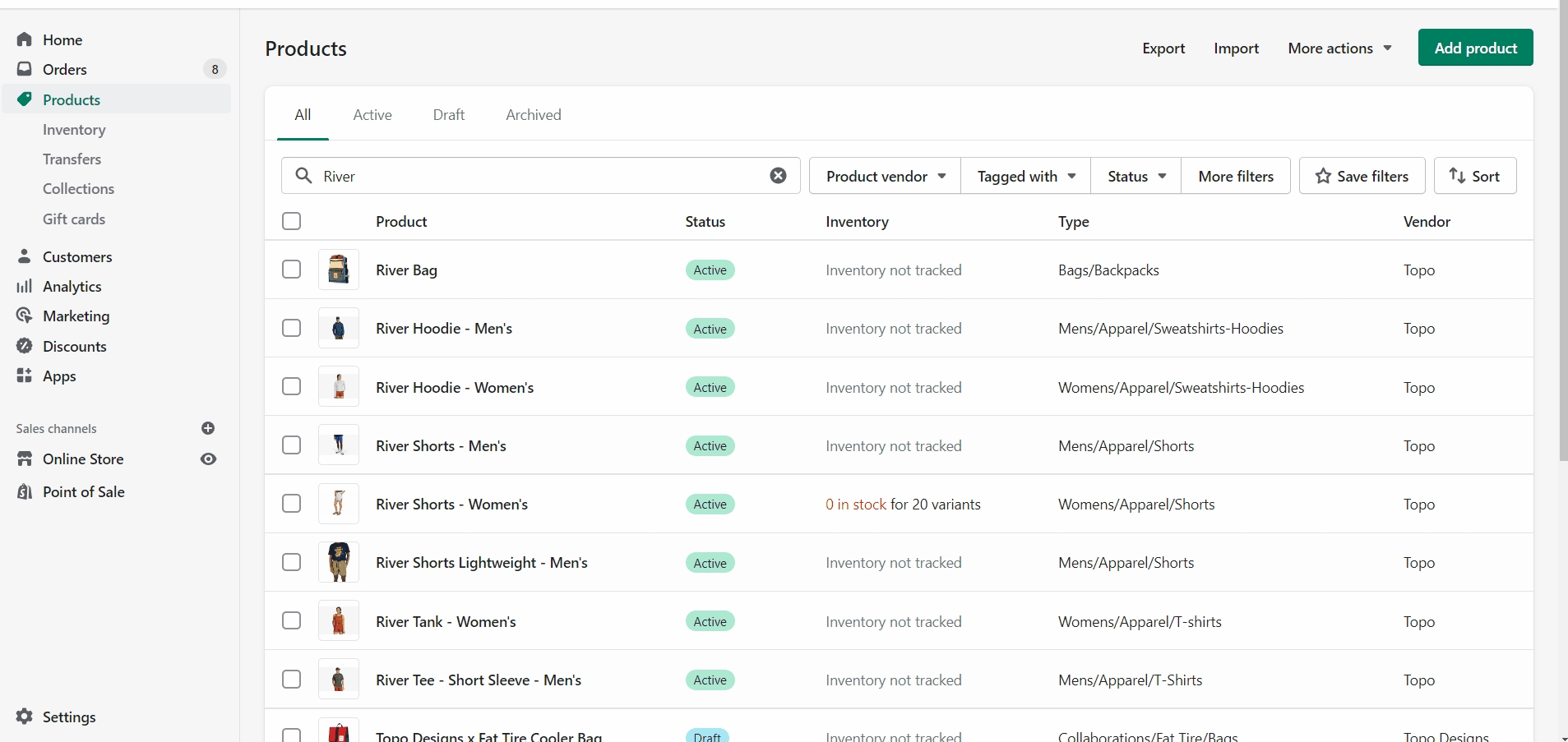1568x742 pixels.
Task: Click the Analytics bar chart icon
Action: tap(25, 286)
